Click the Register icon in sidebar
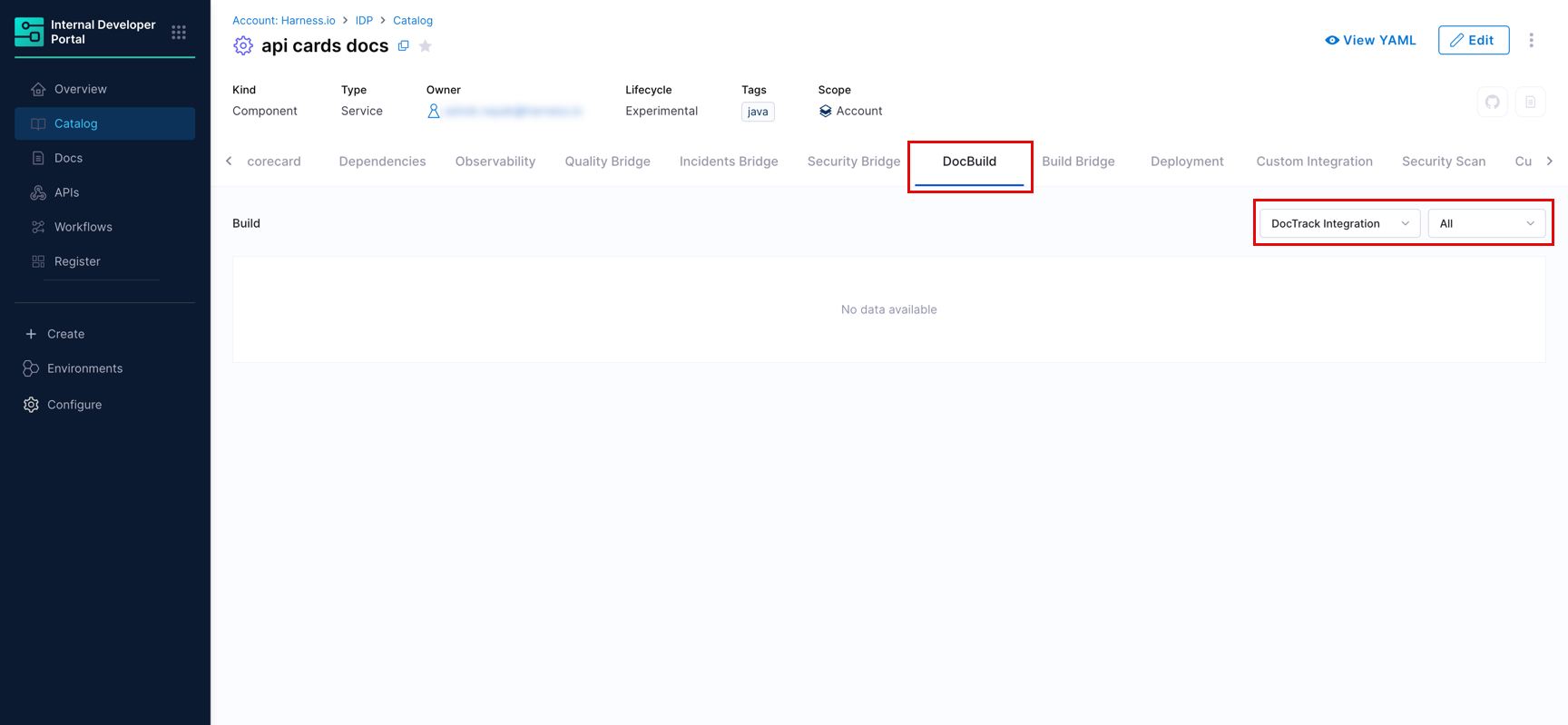 tap(38, 261)
